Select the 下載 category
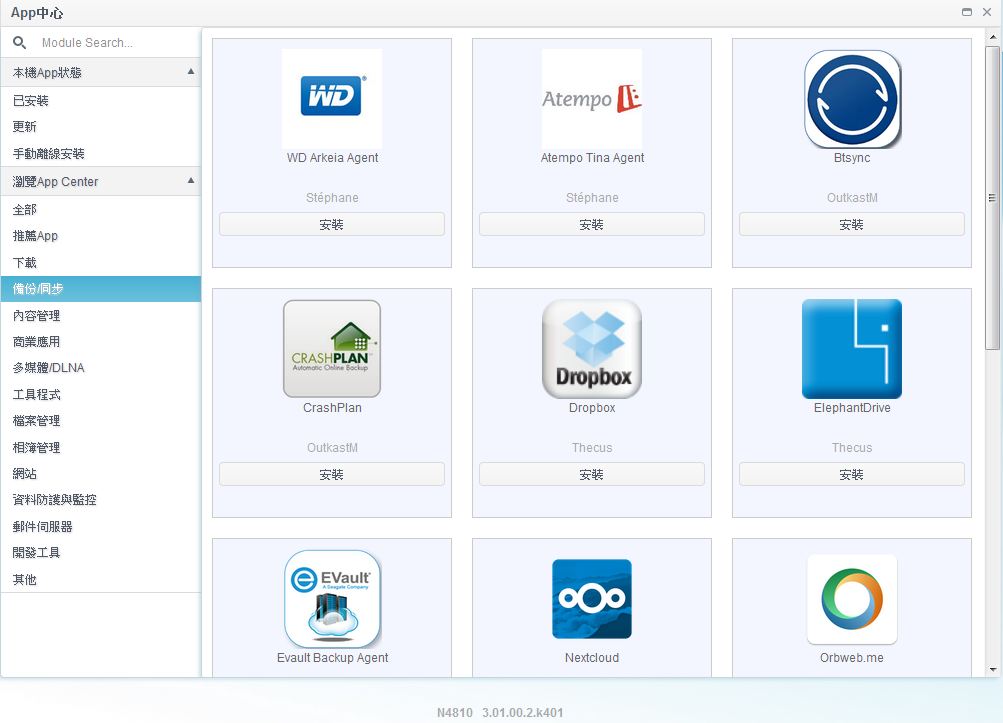The image size is (1003, 723). (100, 262)
